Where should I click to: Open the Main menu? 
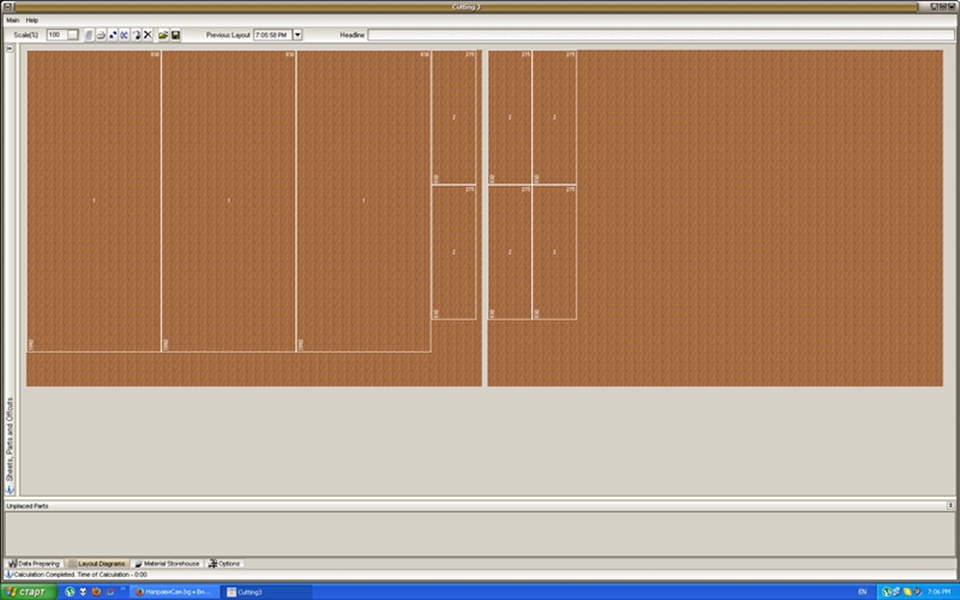12,20
